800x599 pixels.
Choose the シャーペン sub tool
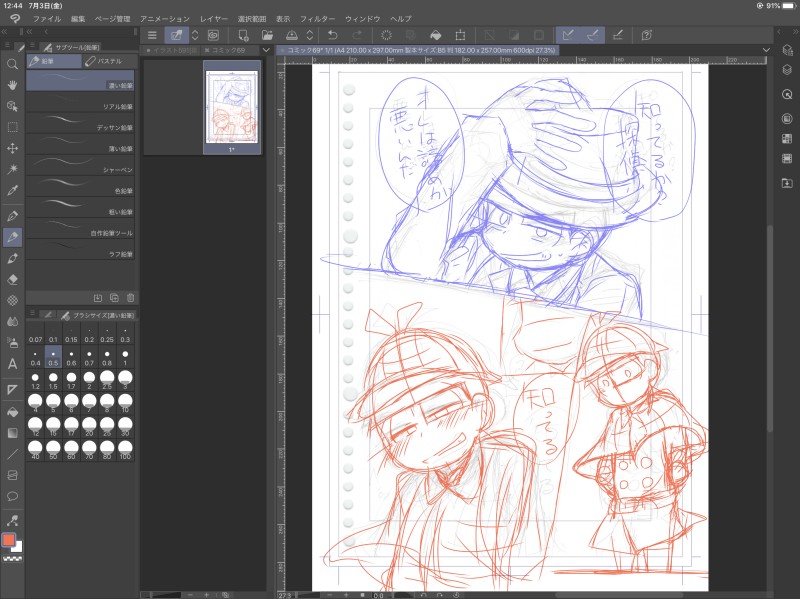tap(80, 165)
